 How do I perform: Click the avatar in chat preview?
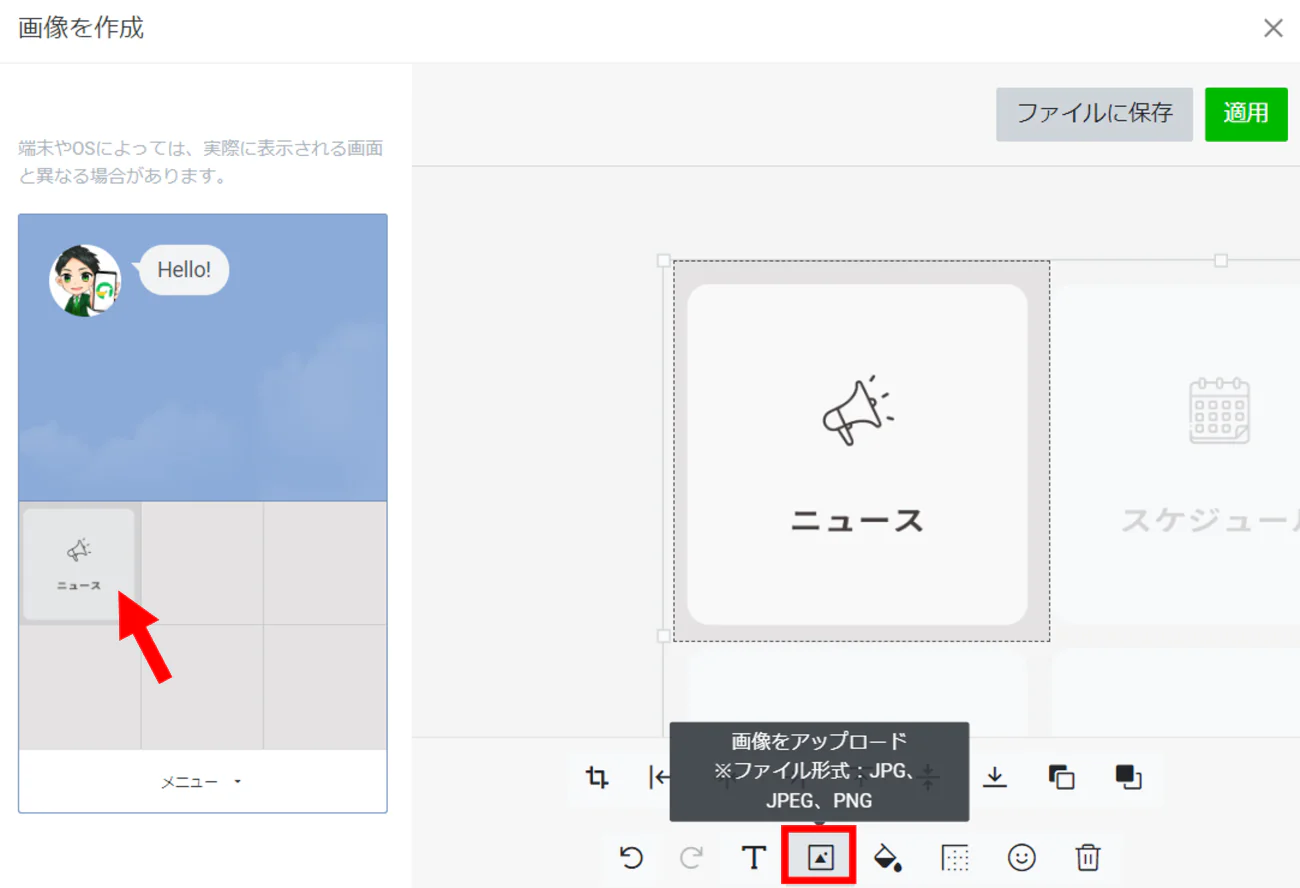(x=85, y=281)
